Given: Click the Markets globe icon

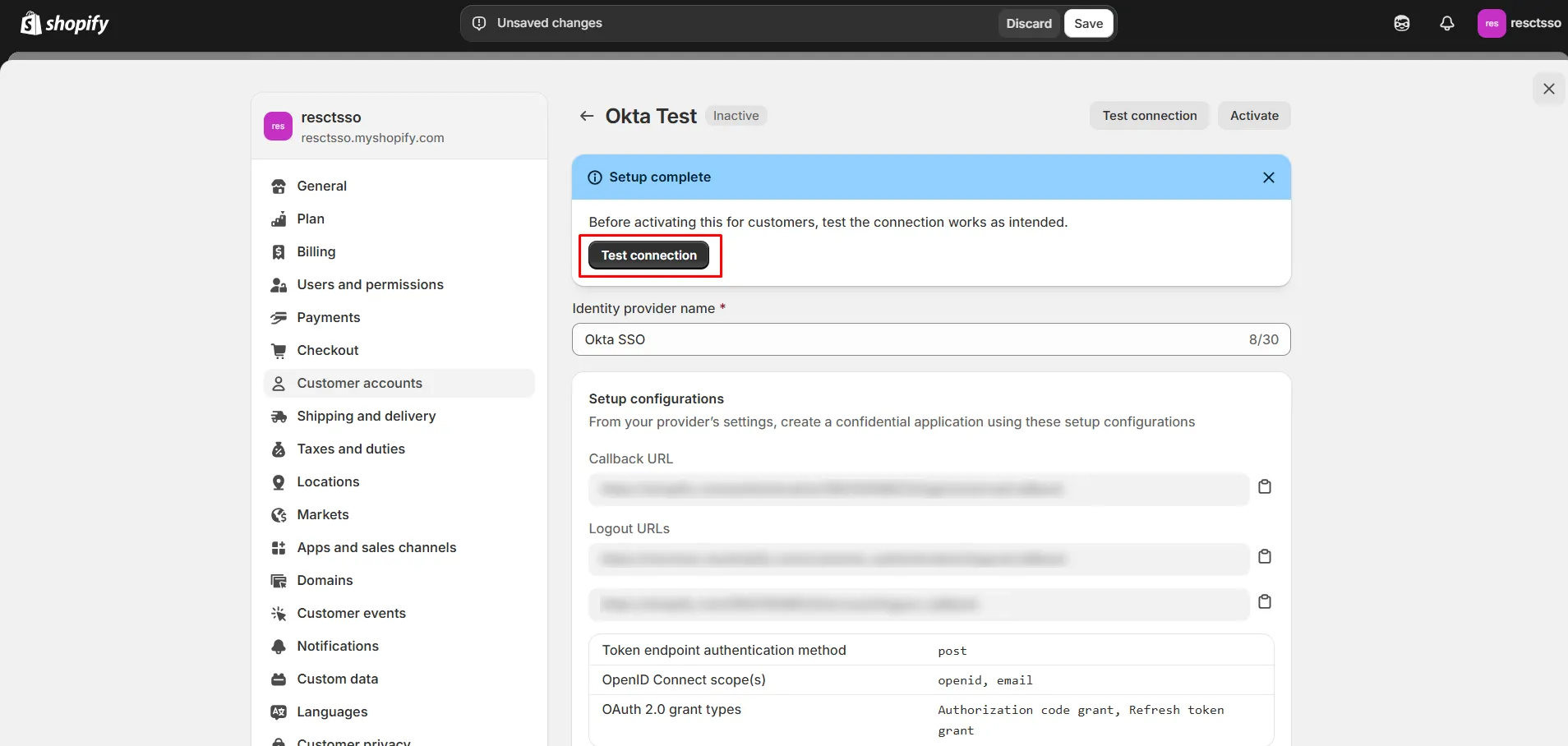Looking at the screenshot, I should click(x=279, y=515).
